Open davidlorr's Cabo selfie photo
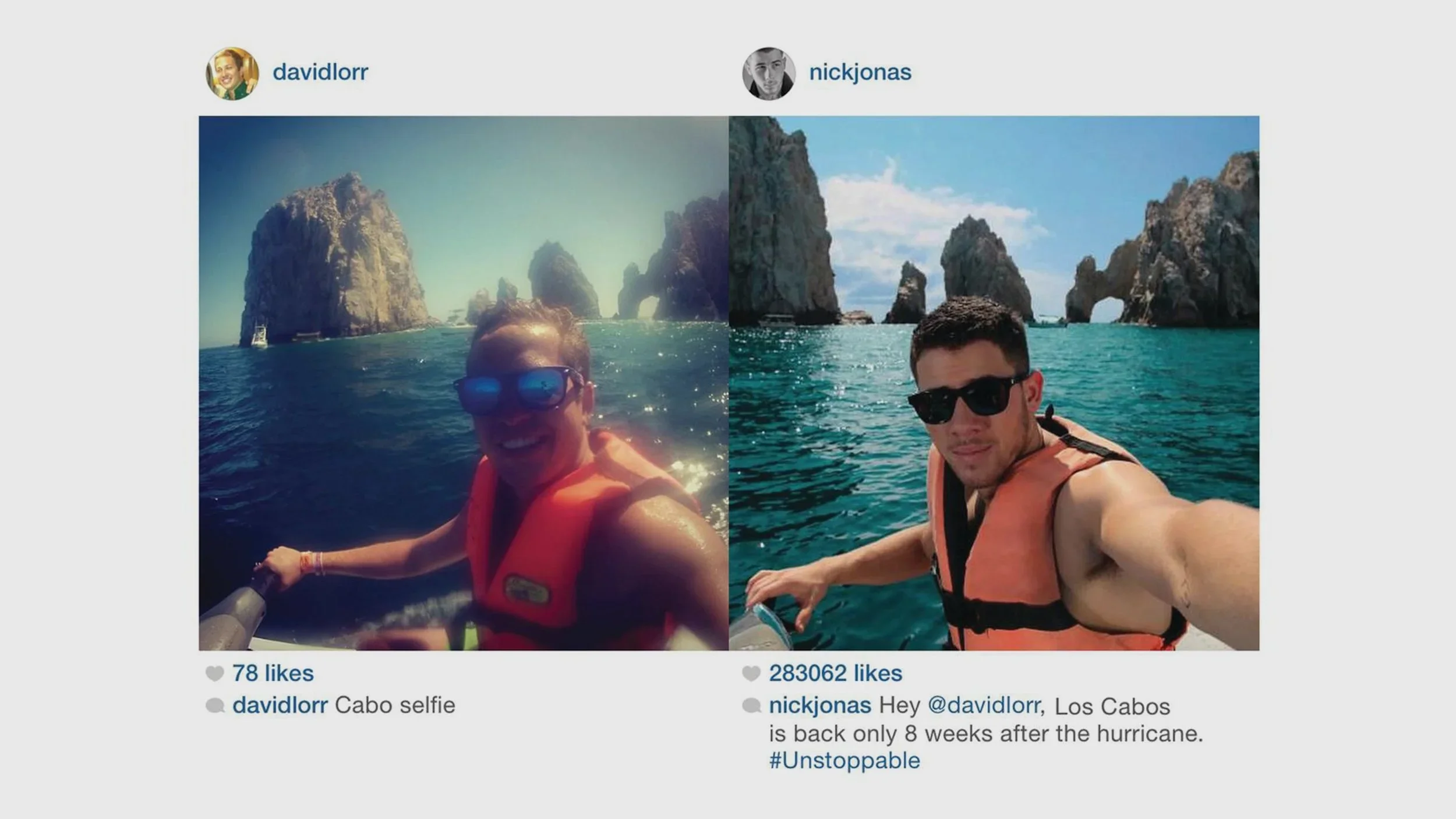 464,383
